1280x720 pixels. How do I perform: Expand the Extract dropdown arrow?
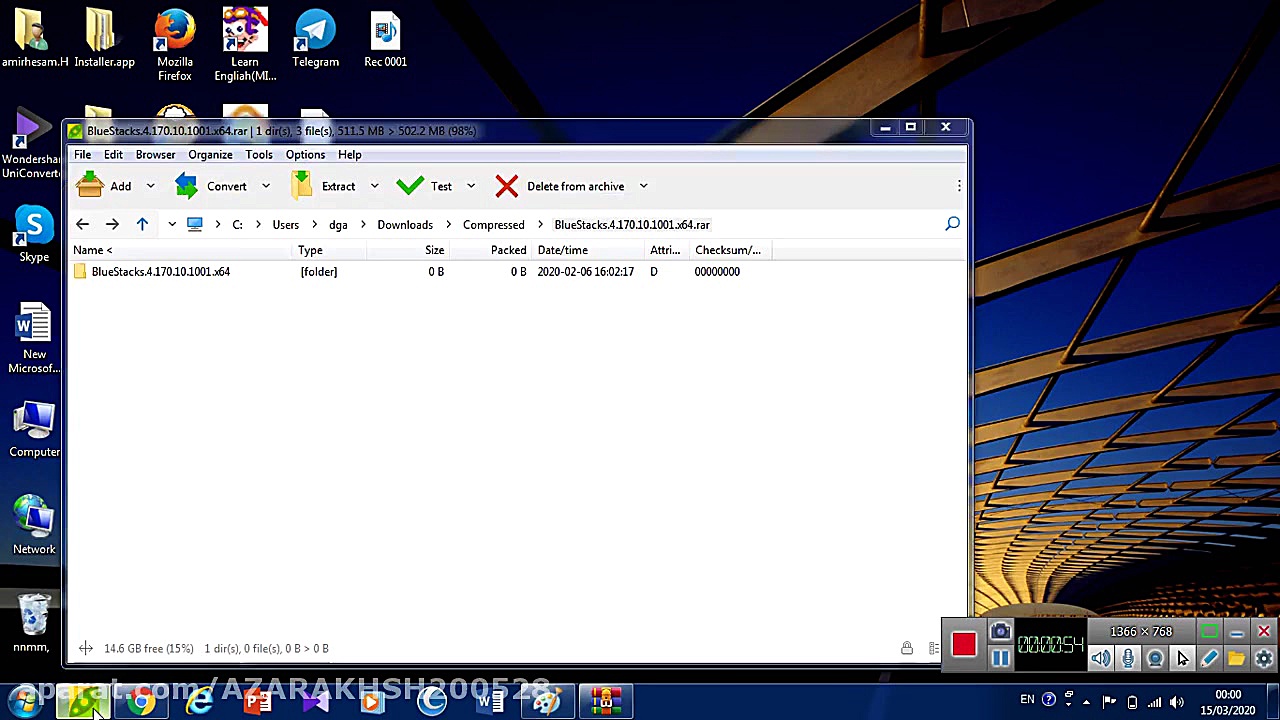pyautogui.click(x=374, y=186)
